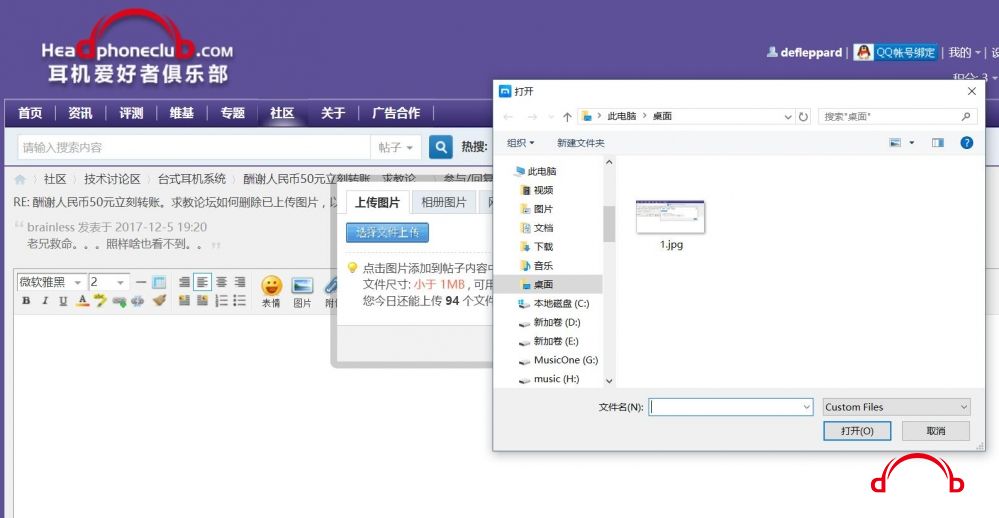
Task: Toggle the preview pane in the file dialog
Action: [x=938, y=143]
